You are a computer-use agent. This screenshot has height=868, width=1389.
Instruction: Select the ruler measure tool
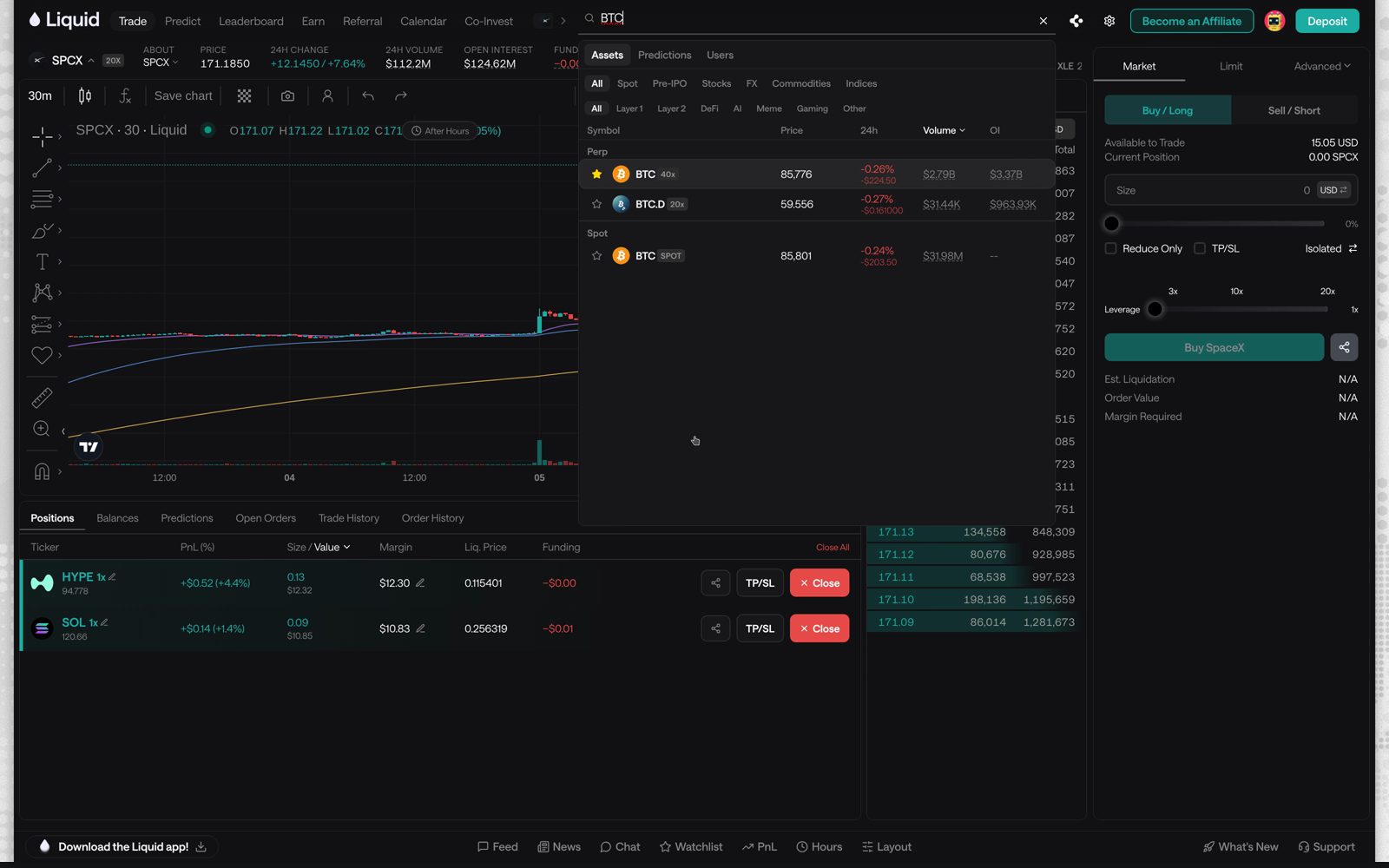42,398
